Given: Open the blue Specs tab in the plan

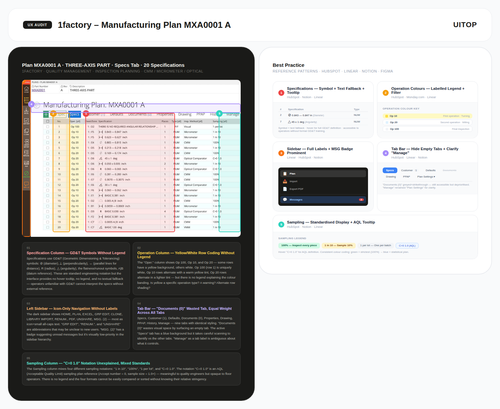Looking at the screenshot, I should click(75, 115).
